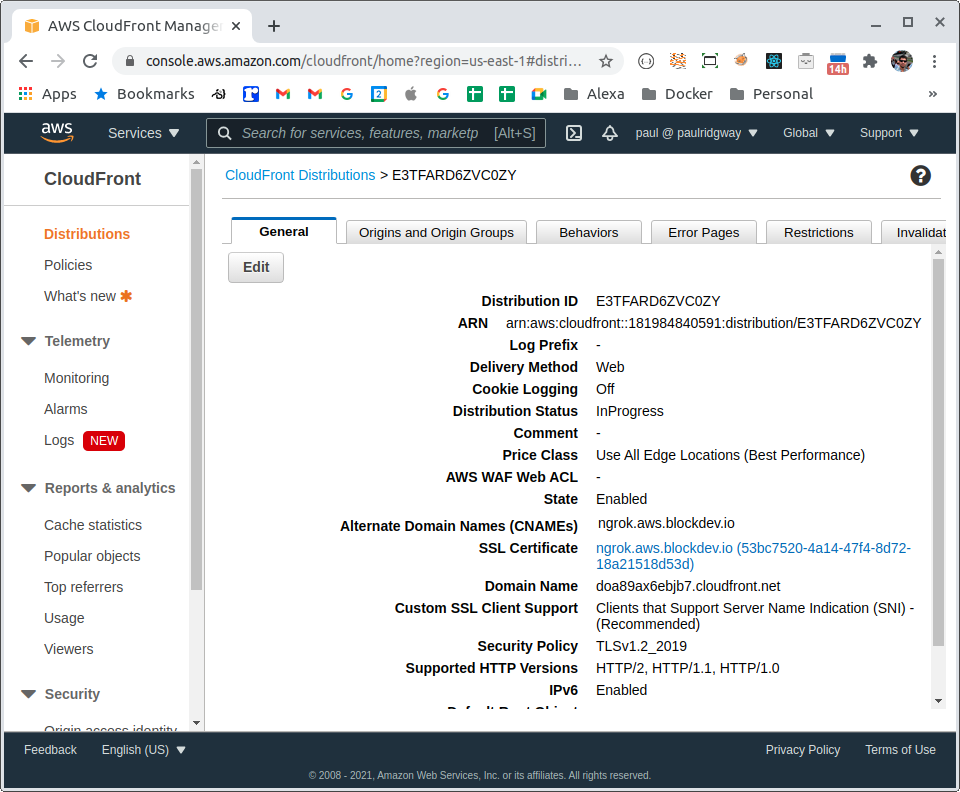960x792 pixels.
Task: Click the React DevTools extension icon
Action: [774, 61]
